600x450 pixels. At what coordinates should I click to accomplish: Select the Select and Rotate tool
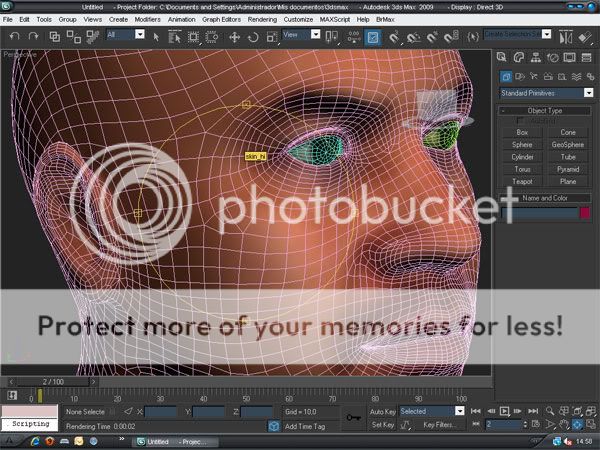click(x=254, y=37)
